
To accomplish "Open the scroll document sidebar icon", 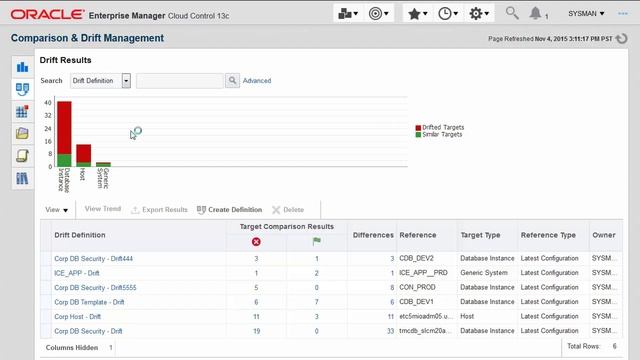I will pyautogui.click(x=22, y=156).
